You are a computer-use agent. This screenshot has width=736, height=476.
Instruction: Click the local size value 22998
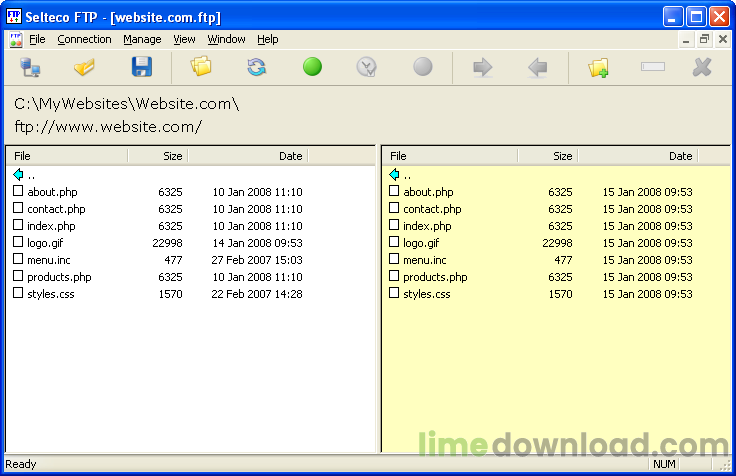coord(168,243)
